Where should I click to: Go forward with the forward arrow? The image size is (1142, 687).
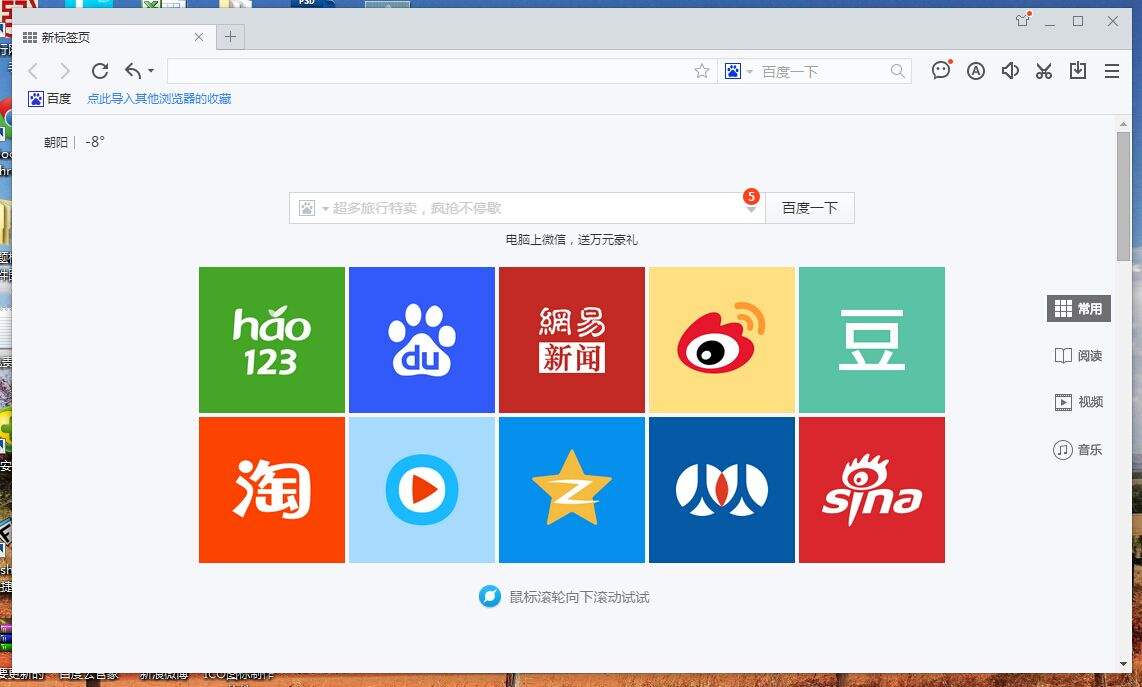[65, 71]
